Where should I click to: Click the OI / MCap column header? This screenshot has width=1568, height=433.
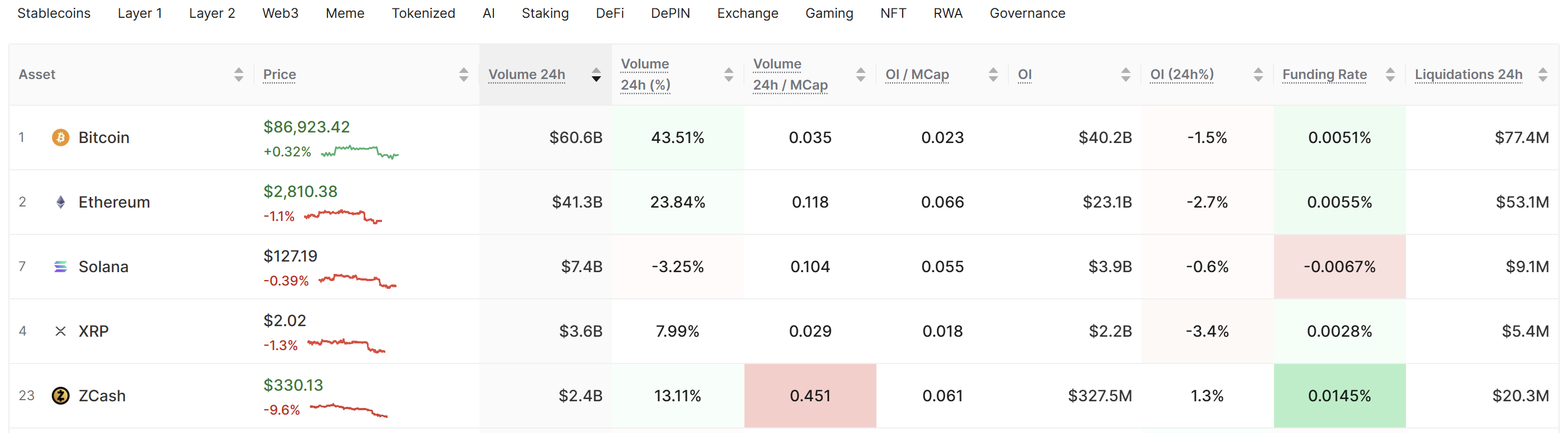(x=917, y=74)
